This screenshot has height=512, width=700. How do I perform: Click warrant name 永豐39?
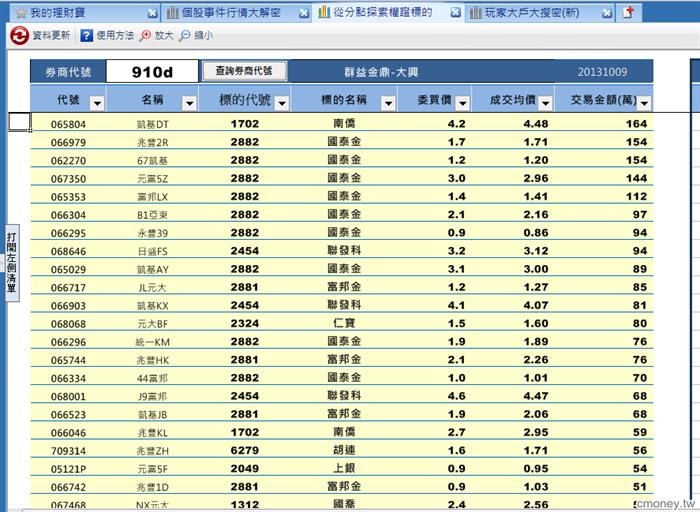153,233
